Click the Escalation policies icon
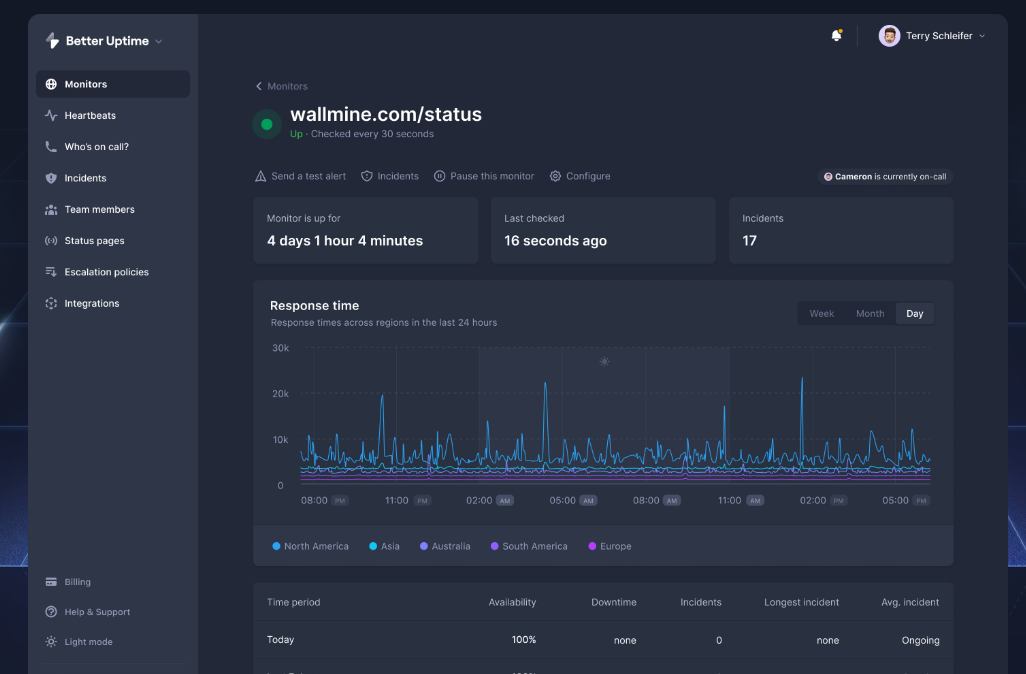 tap(51, 272)
